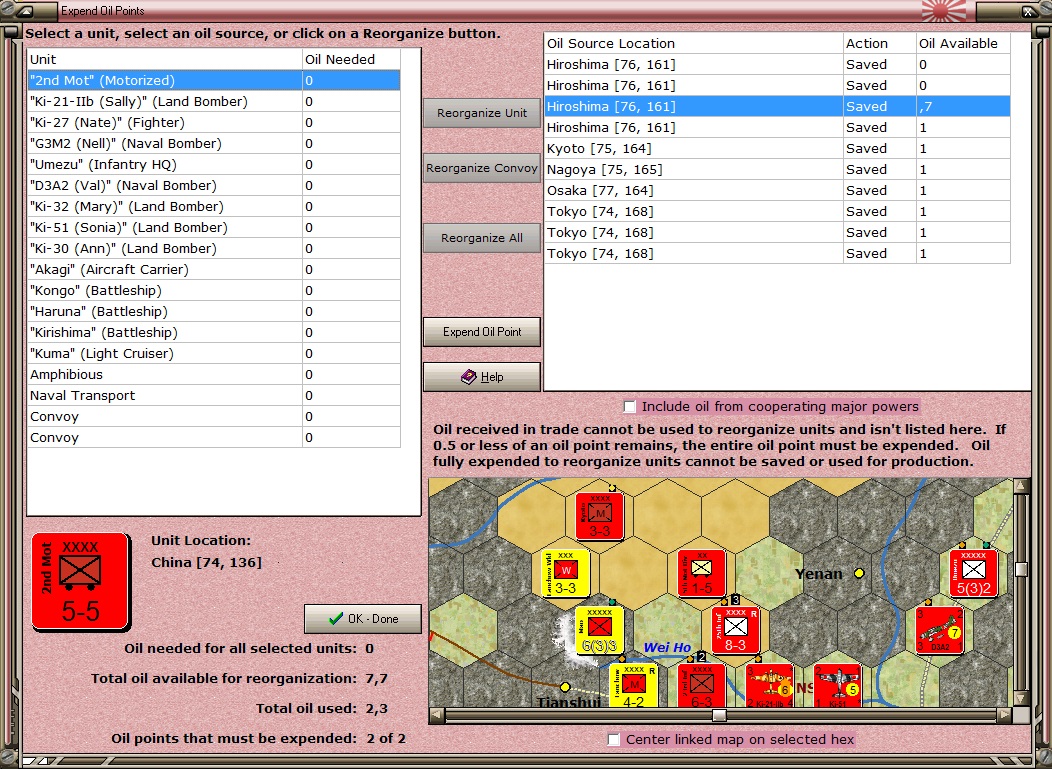Select the "Ki-27 (Nate)" (Fighter) row

coord(214,123)
